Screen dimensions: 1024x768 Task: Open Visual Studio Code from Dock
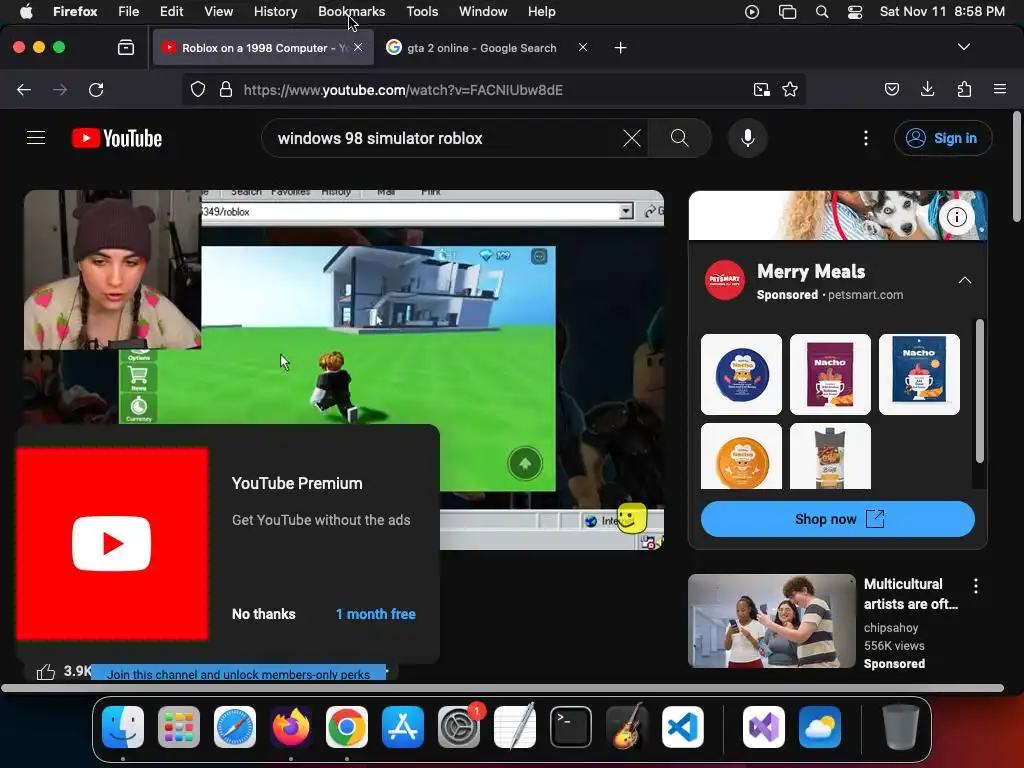(x=682, y=727)
